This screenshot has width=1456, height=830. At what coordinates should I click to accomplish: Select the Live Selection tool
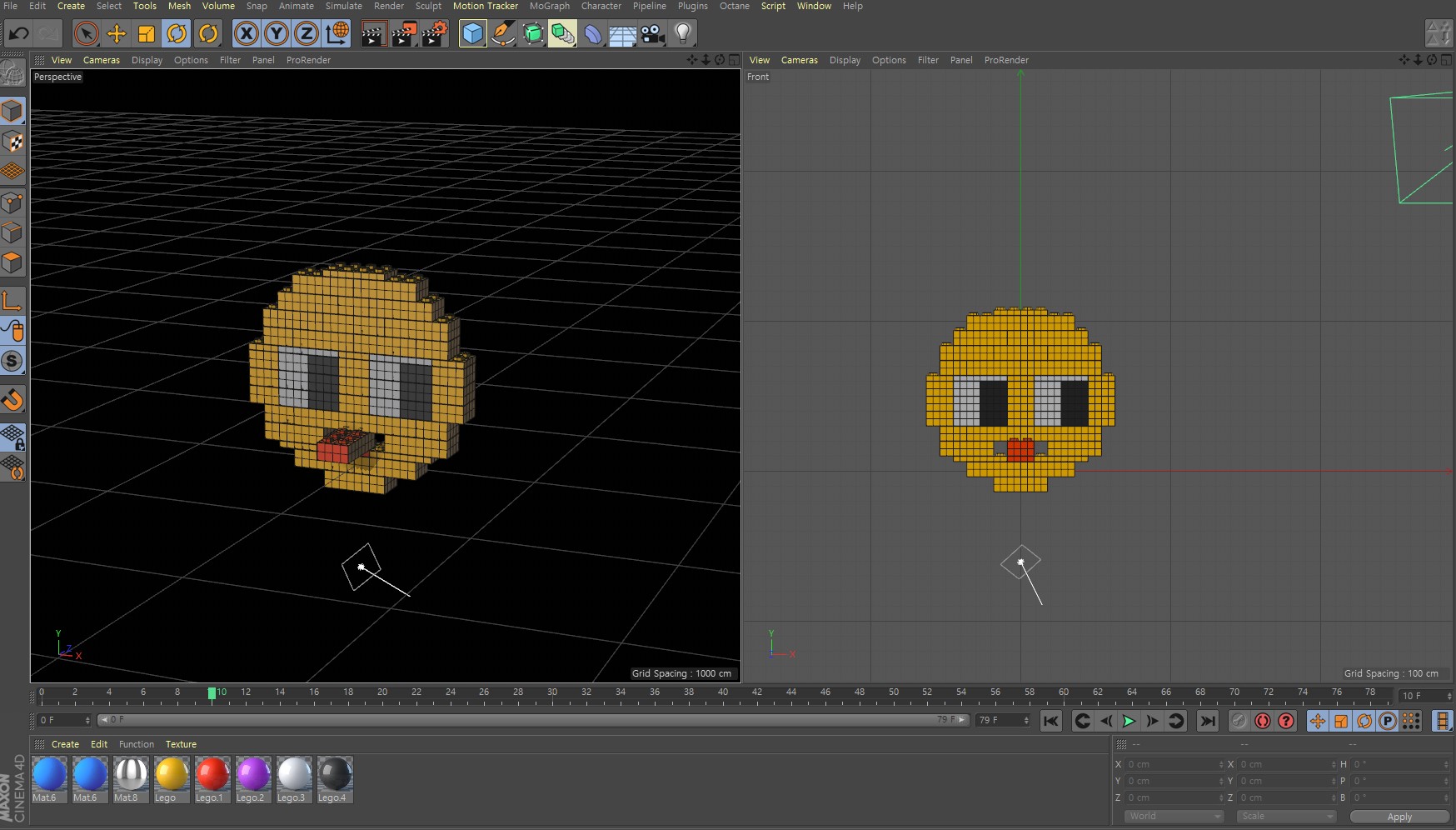point(86,33)
